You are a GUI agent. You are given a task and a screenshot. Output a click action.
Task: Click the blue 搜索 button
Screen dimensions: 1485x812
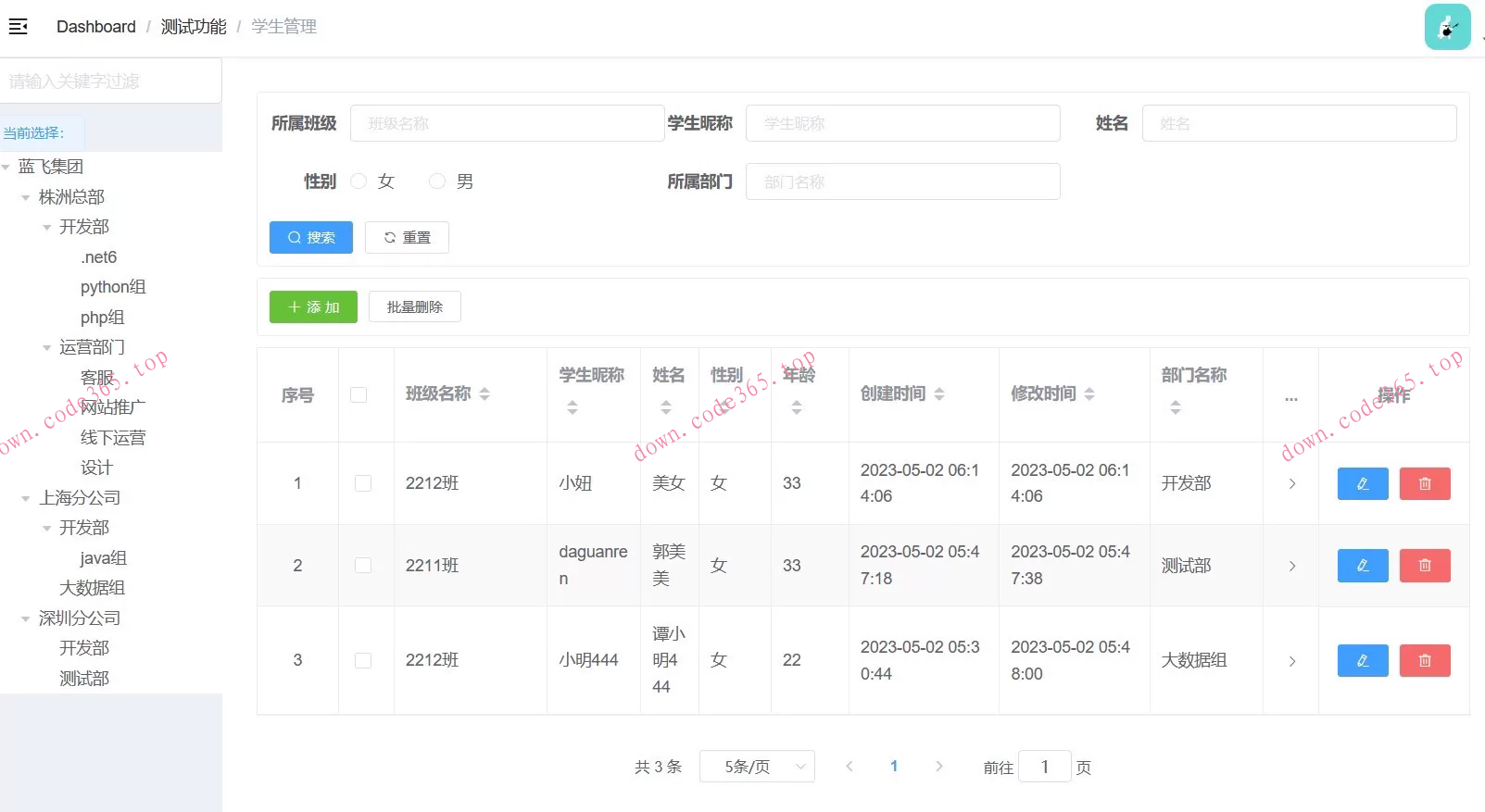311,238
